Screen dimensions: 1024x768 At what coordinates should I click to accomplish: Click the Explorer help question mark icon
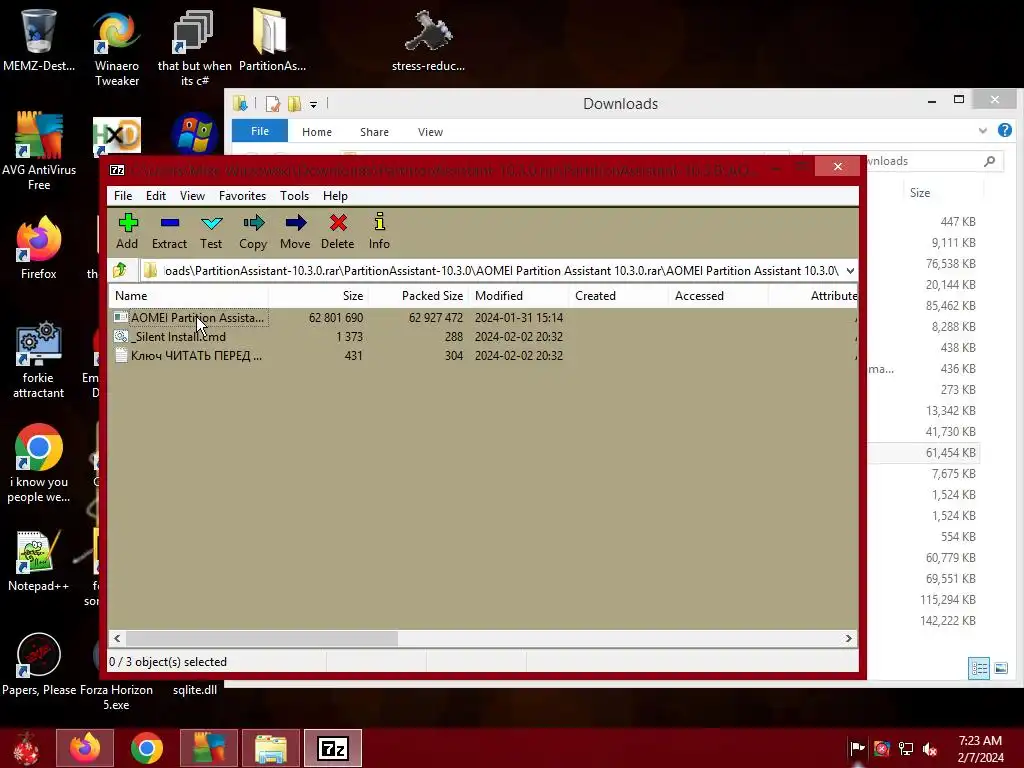(x=1004, y=130)
